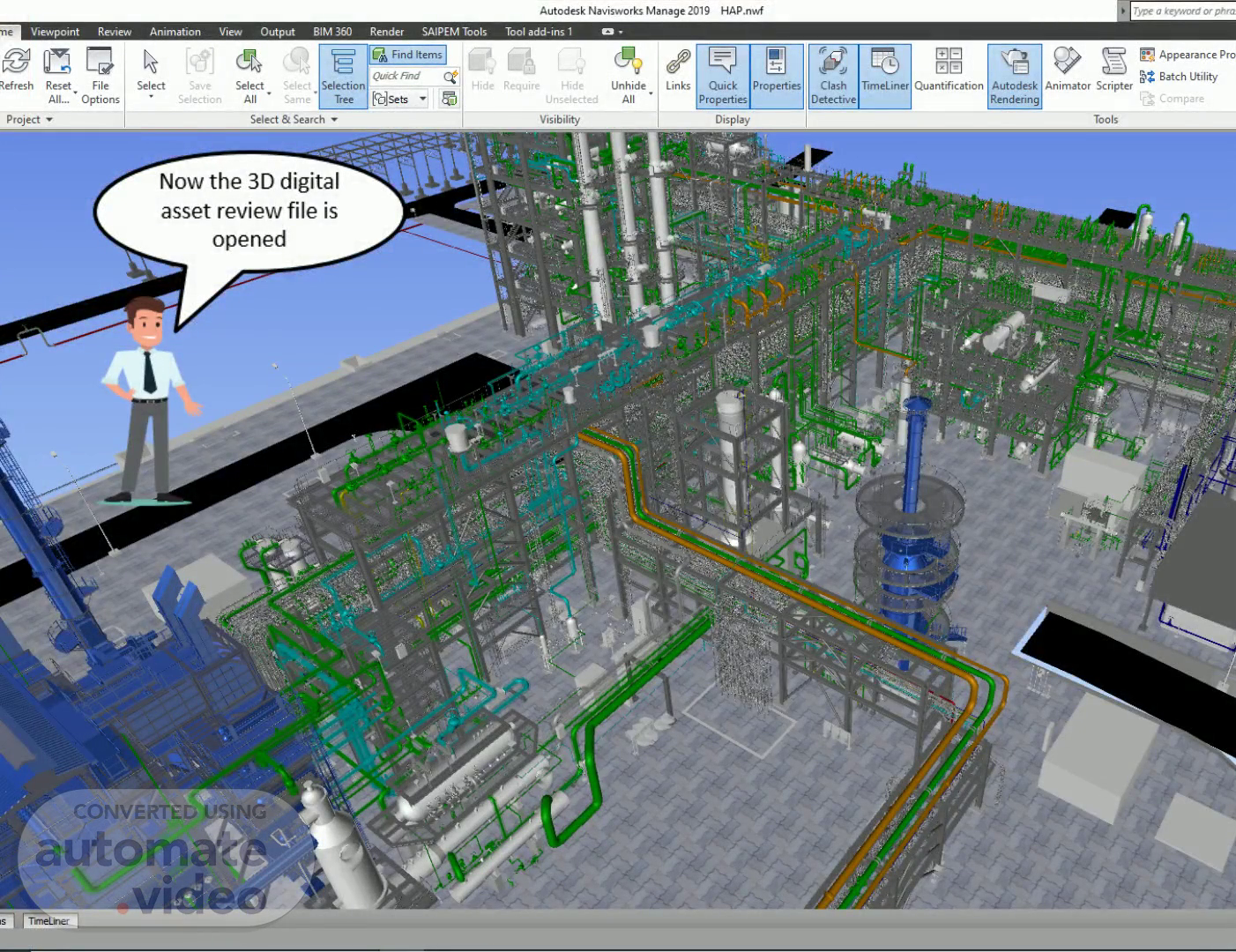Open File Options
The height and width of the screenshot is (952, 1236).
coord(100,76)
